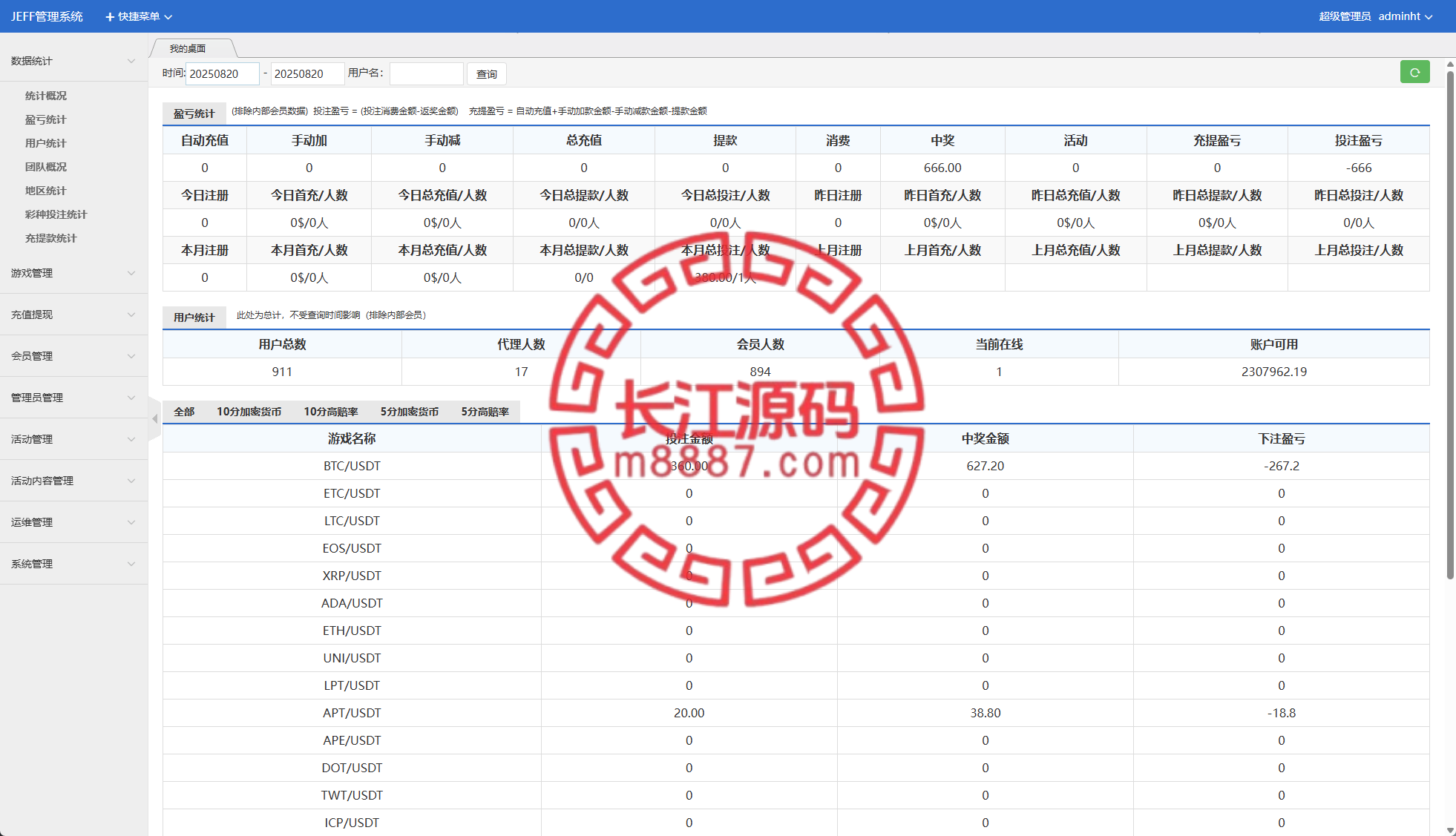Select the 10分加密货币 tab
This screenshot has width=1456, height=836.
point(249,412)
